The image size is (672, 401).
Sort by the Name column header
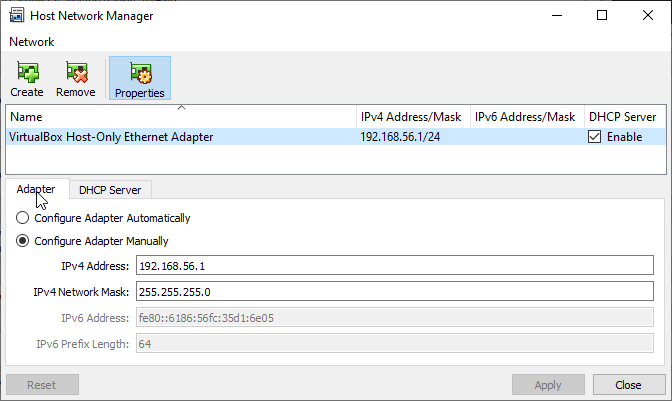(x=181, y=117)
